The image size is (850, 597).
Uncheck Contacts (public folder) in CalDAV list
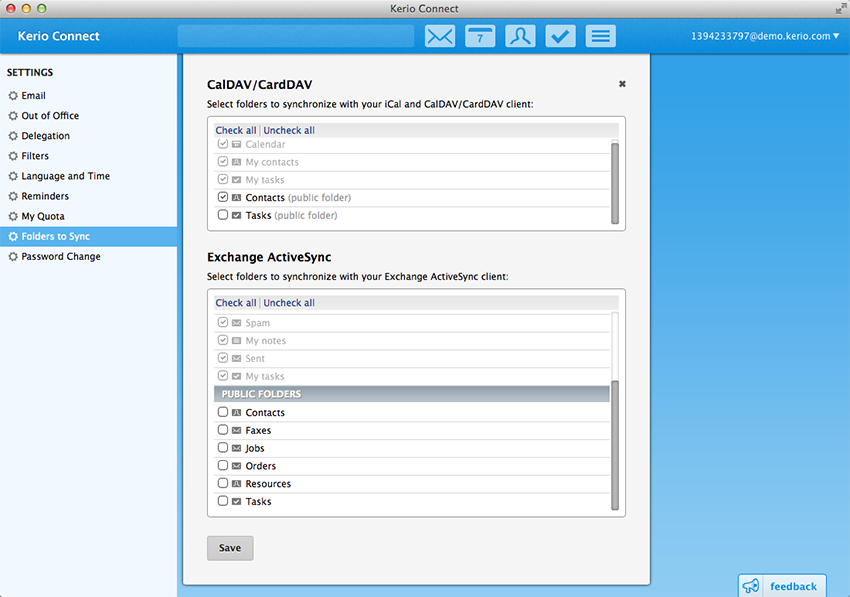(223, 197)
